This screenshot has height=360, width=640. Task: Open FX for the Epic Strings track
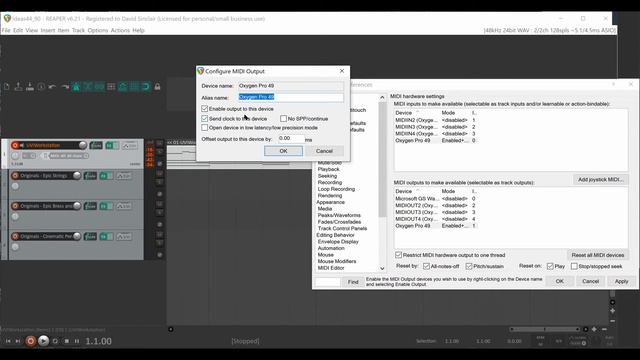tap(103, 176)
